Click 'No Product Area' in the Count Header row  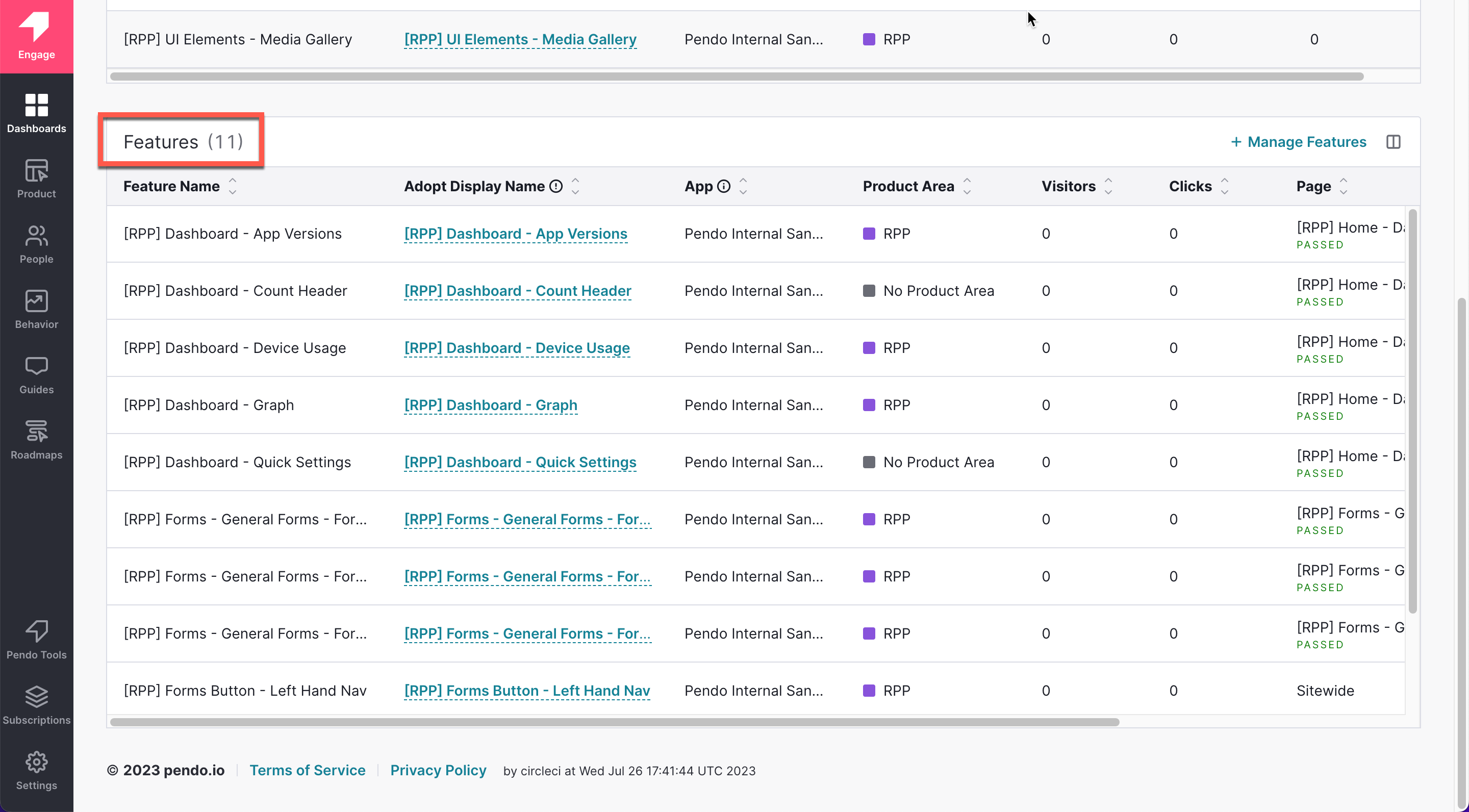click(939, 291)
